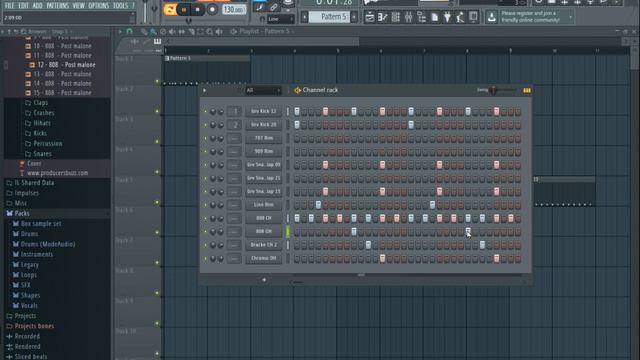
Task: Open the graph editor icon in Channel rack
Action: (x=527, y=90)
